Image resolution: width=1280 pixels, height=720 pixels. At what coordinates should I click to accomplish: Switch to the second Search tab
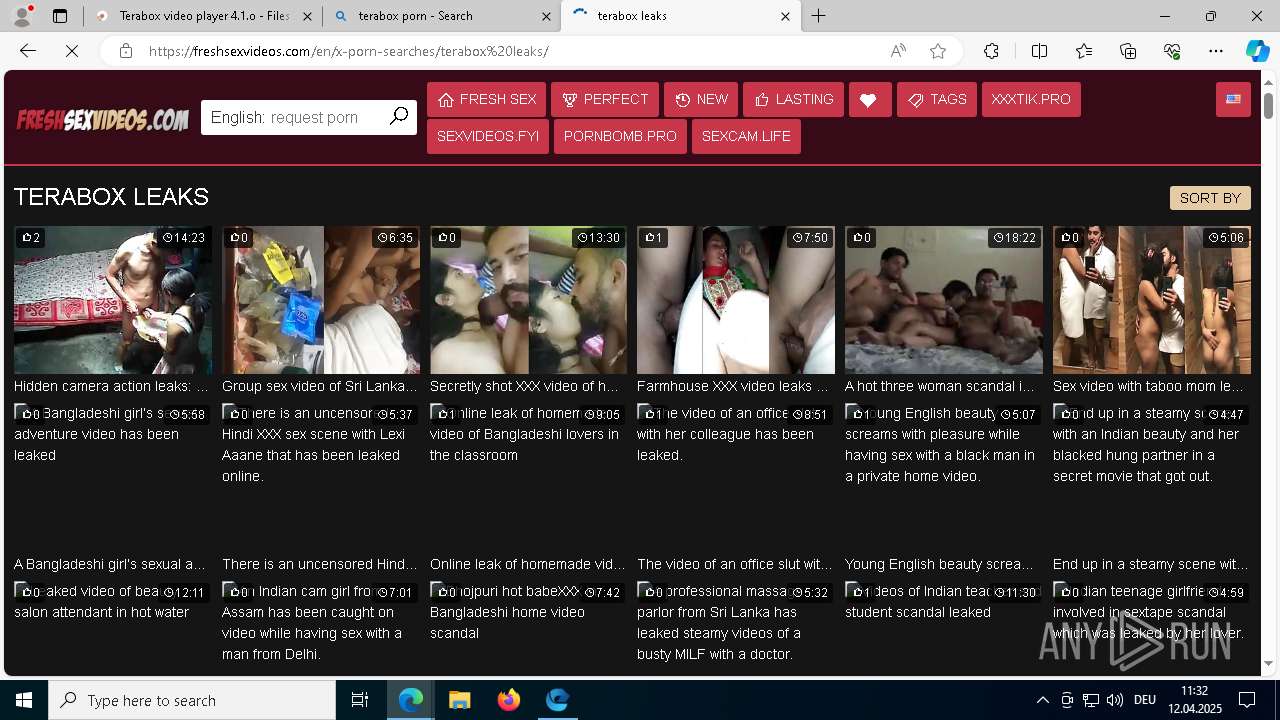coord(441,16)
